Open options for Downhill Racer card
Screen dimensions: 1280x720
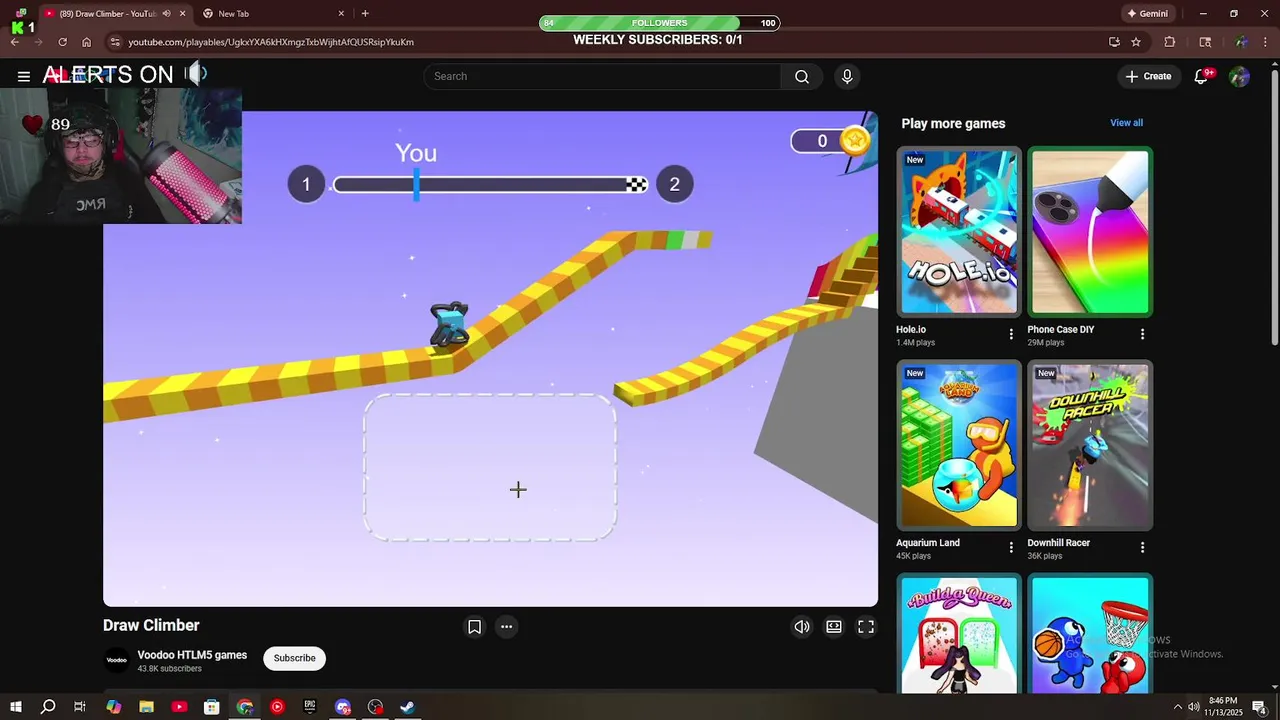point(1143,547)
